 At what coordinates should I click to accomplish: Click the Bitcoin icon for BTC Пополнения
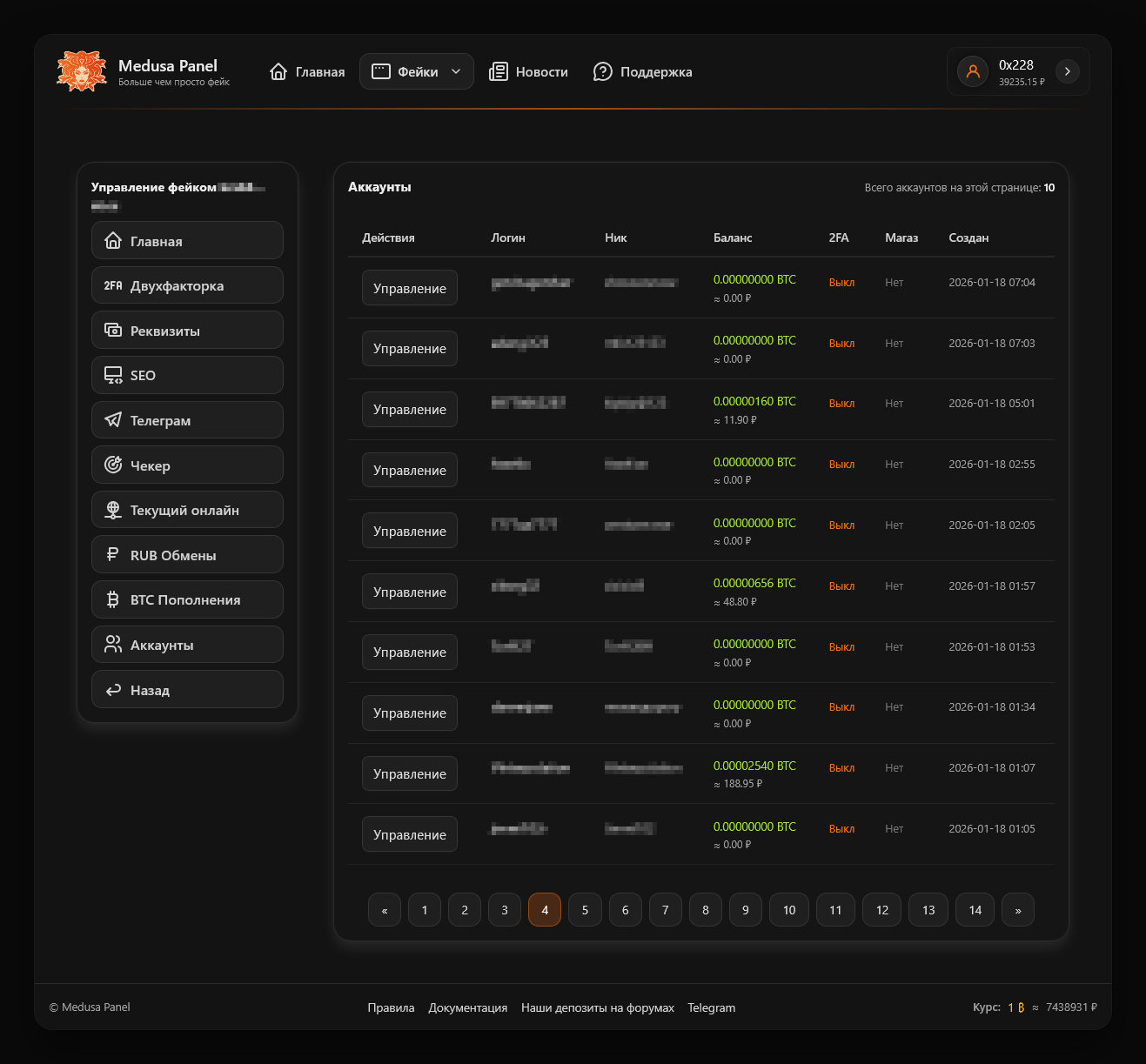tap(112, 600)
